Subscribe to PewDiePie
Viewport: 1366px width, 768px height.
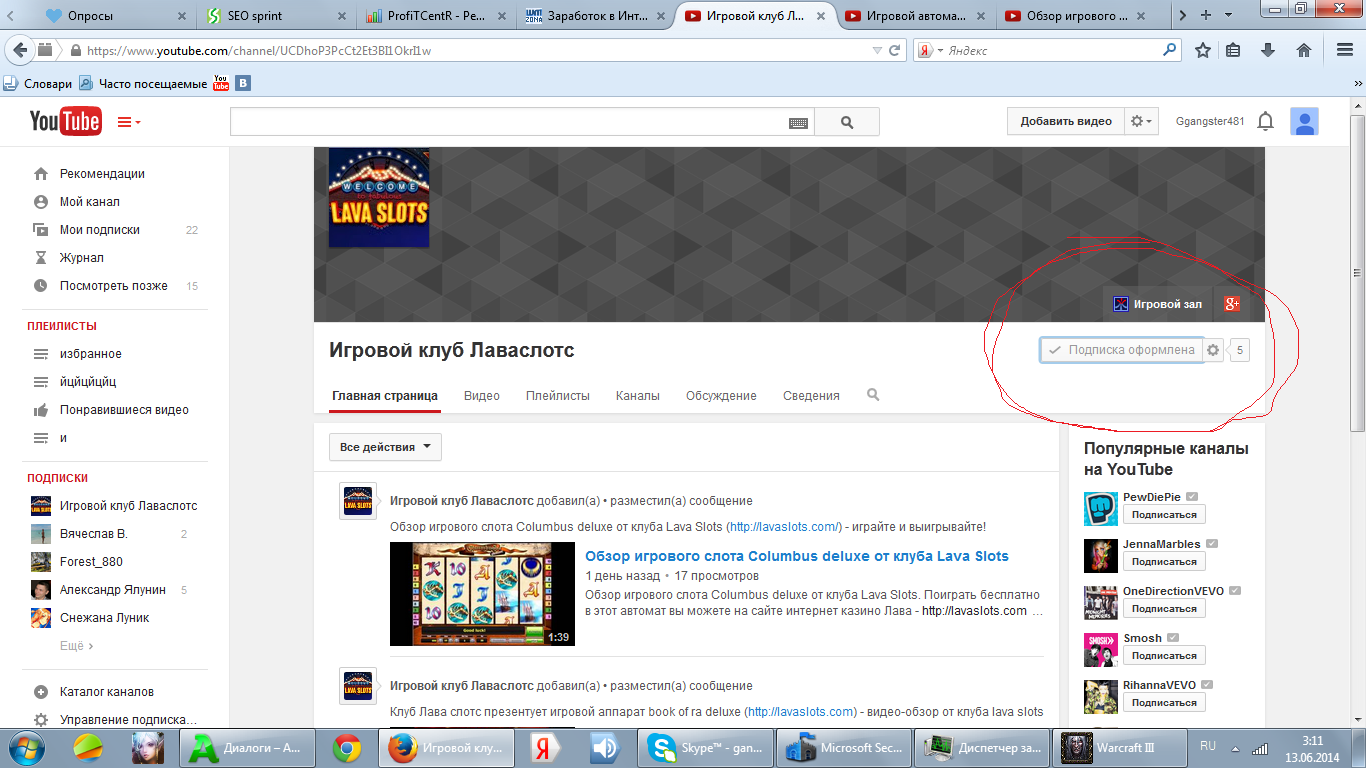tap(1164, 515)
